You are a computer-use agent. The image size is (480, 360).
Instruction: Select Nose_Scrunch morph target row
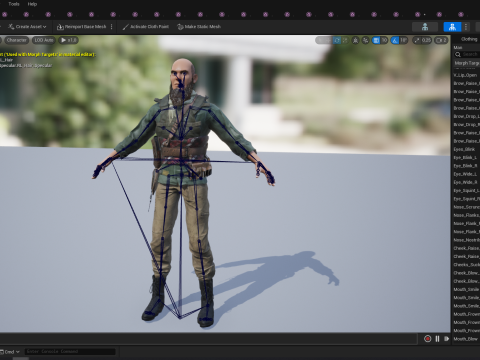(x=466, y=207)
